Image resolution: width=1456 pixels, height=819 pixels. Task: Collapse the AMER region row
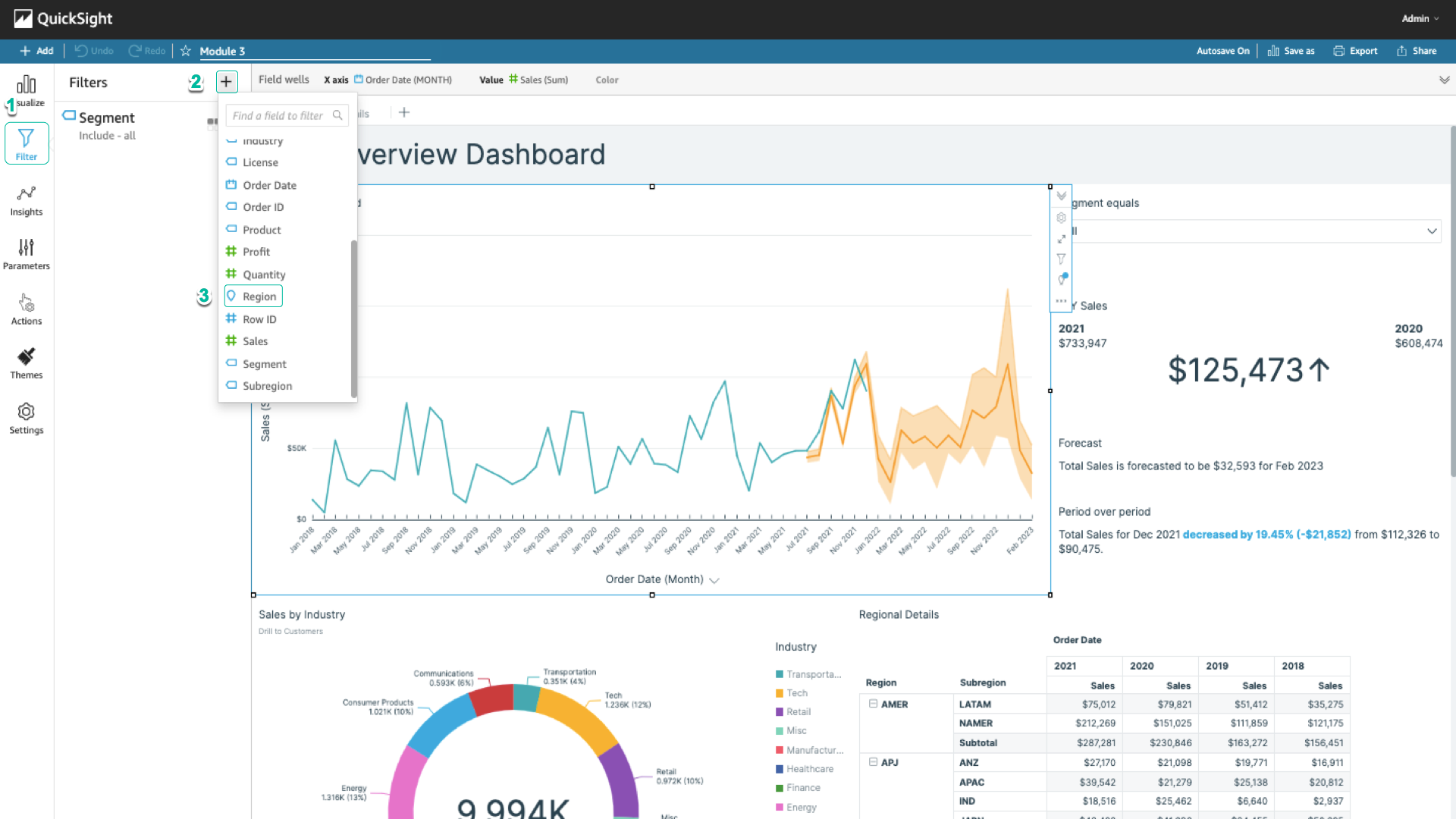[x=874, y=704]
